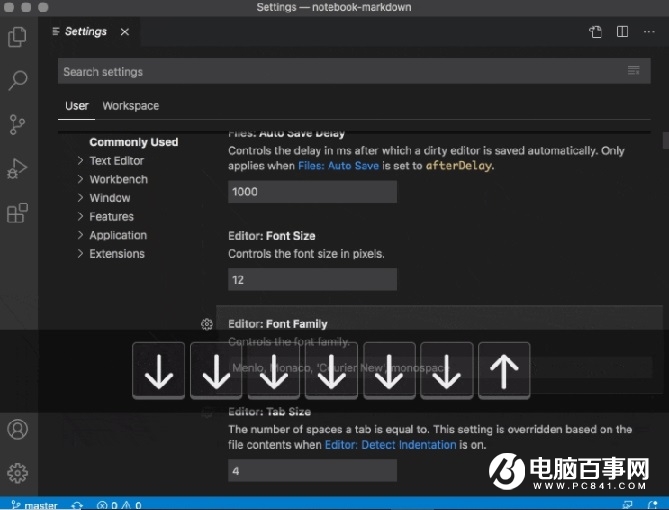Click the Editor: Font Size heading

click(x=272, y=236)
